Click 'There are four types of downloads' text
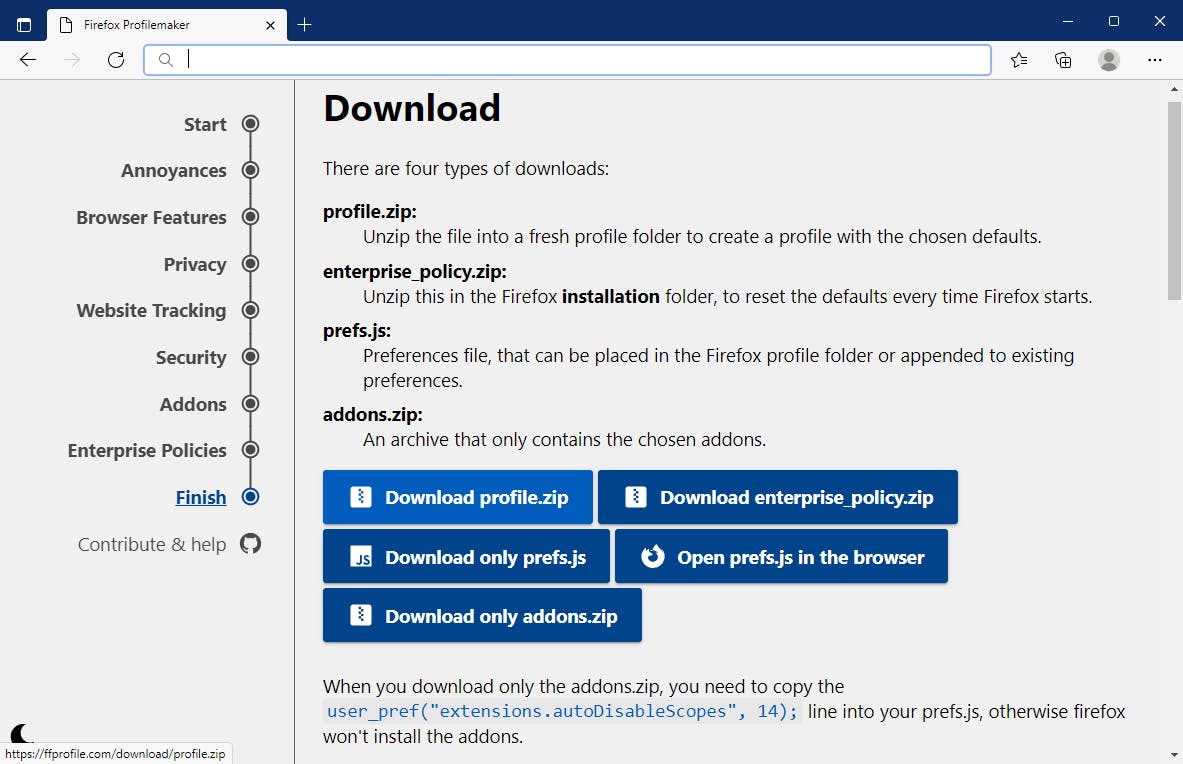Viewport: 1183px width, 764px height. point(466,168)
